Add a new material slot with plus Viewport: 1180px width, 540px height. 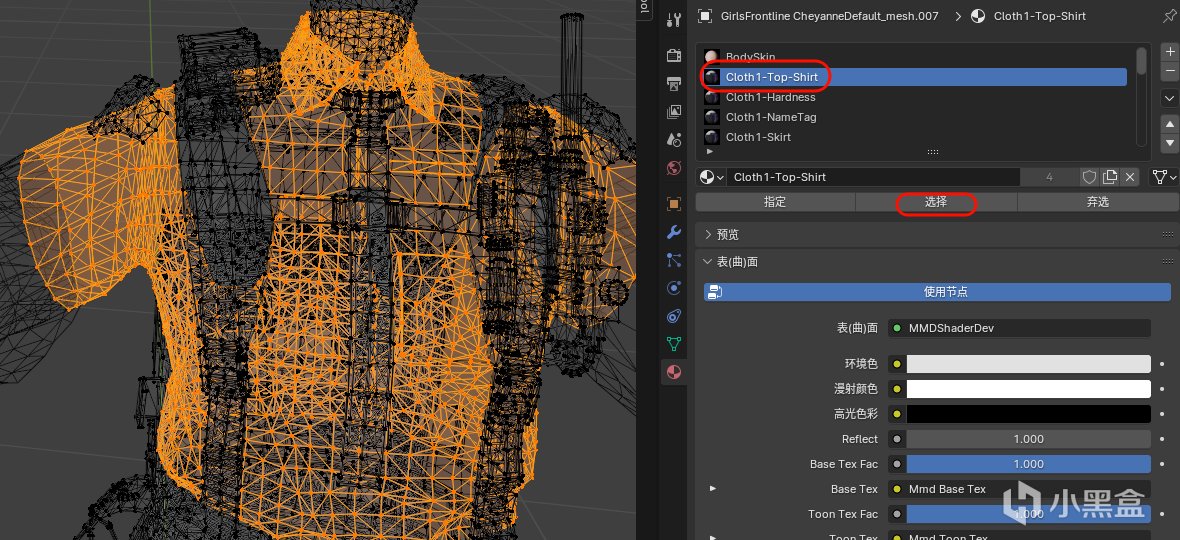coord(1169,52)
